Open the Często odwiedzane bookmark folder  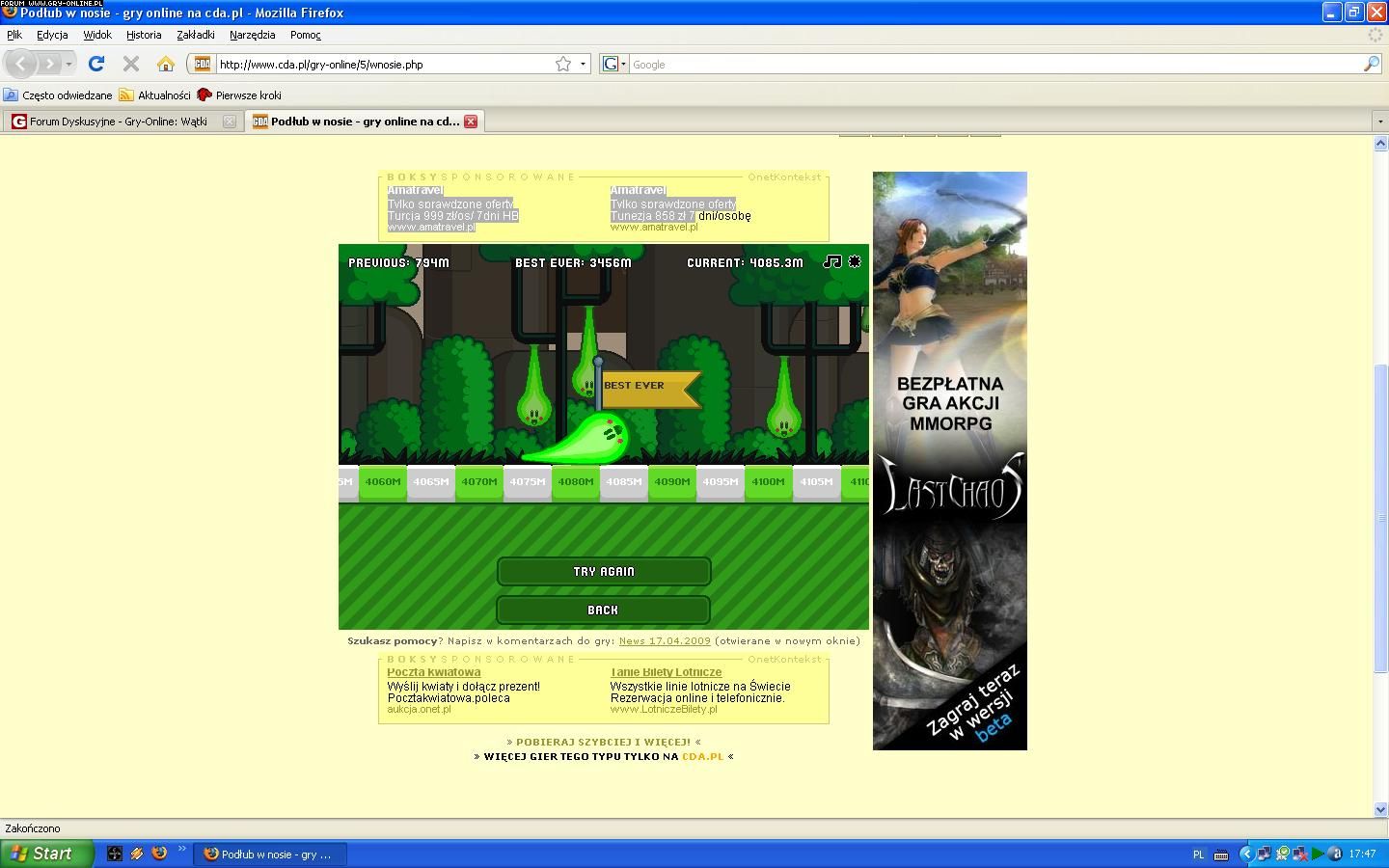click(58, 95)
